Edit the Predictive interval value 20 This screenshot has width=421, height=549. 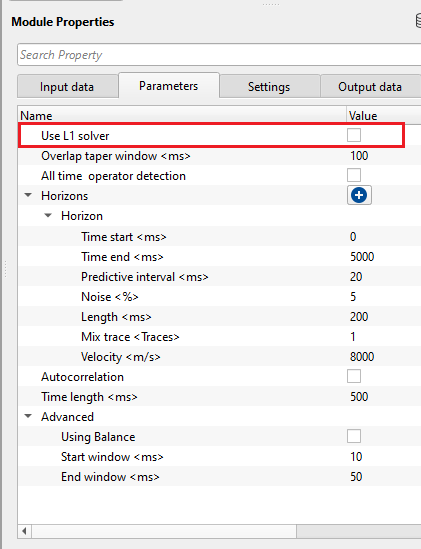[356, 277]
